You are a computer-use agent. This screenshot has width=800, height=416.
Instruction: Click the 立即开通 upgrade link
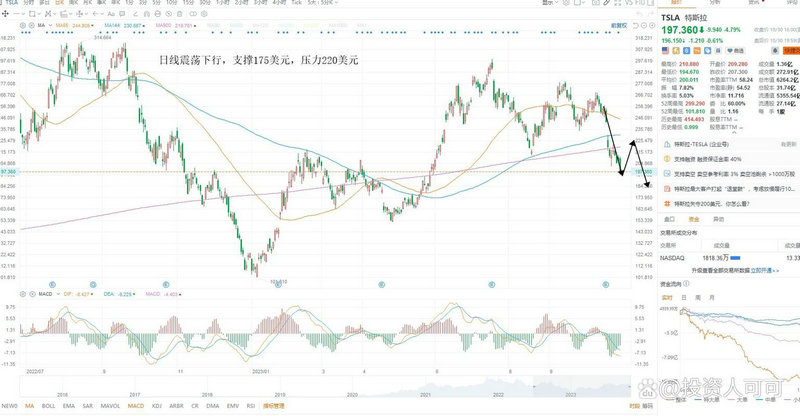pos(763,271)
